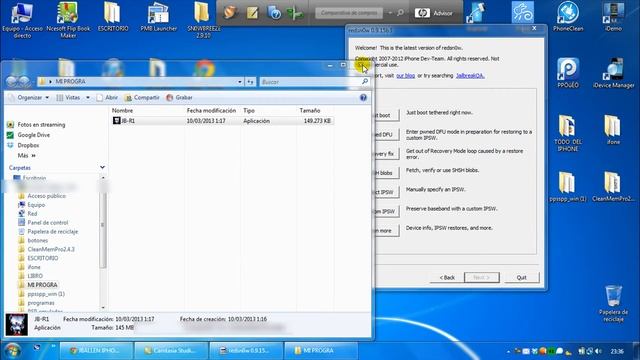Switch to redsn0w taskbar button
This screenshot has width=640, height=360.
[246, 351]
